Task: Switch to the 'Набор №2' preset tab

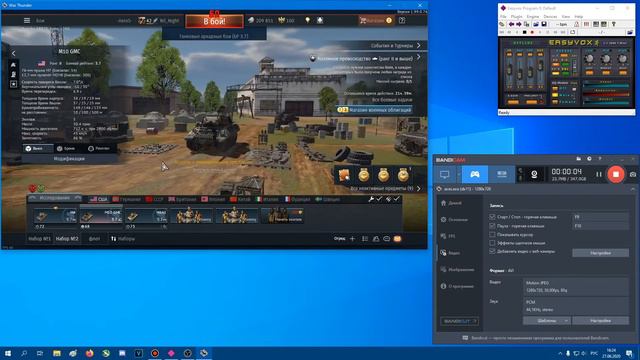Action: point(67,239)
